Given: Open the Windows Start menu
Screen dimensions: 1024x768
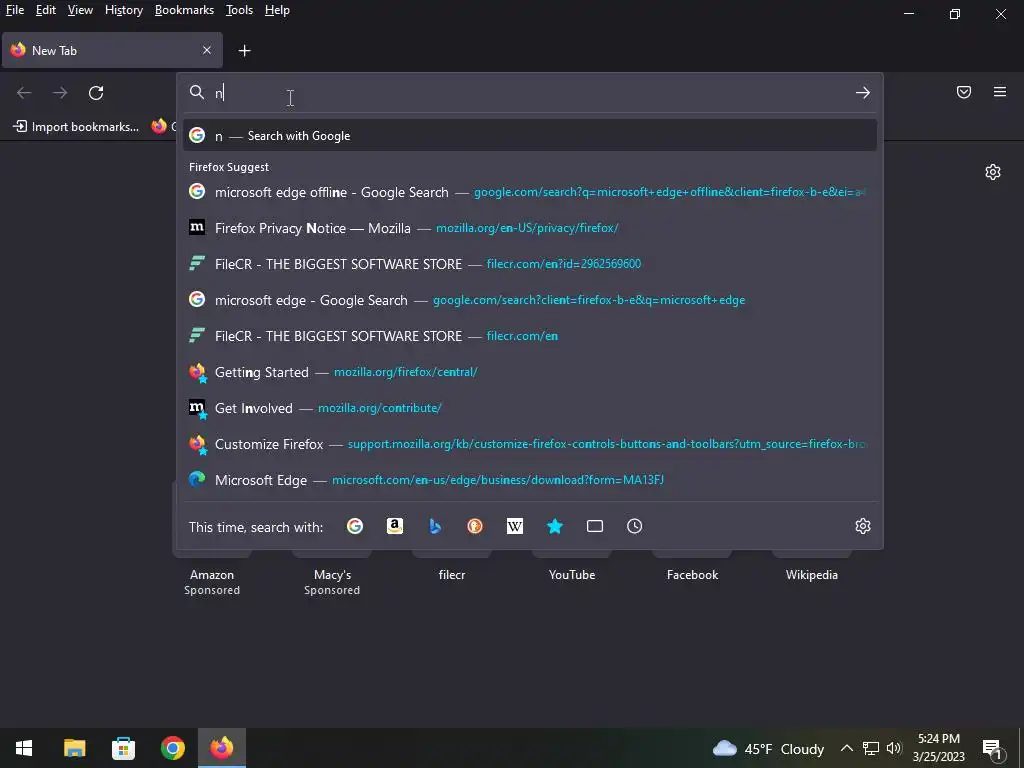Looking at the screenshot, I should [24, 748].
